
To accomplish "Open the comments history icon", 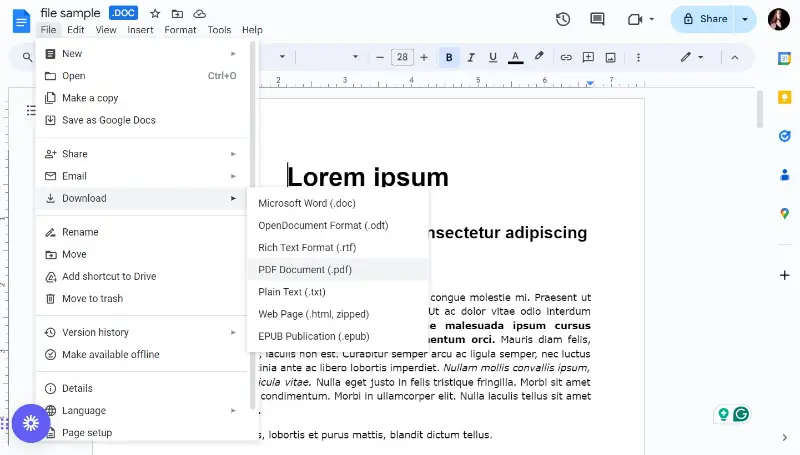I will (597, 19).
